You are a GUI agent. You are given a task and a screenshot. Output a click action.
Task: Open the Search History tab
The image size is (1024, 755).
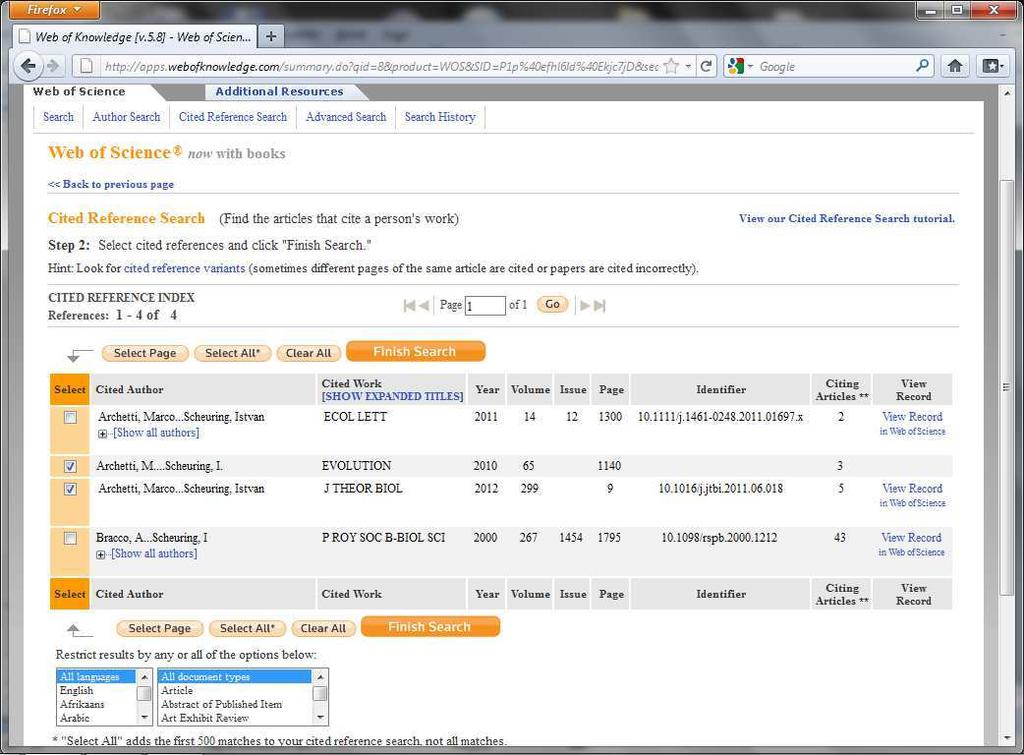pos(440,117)
